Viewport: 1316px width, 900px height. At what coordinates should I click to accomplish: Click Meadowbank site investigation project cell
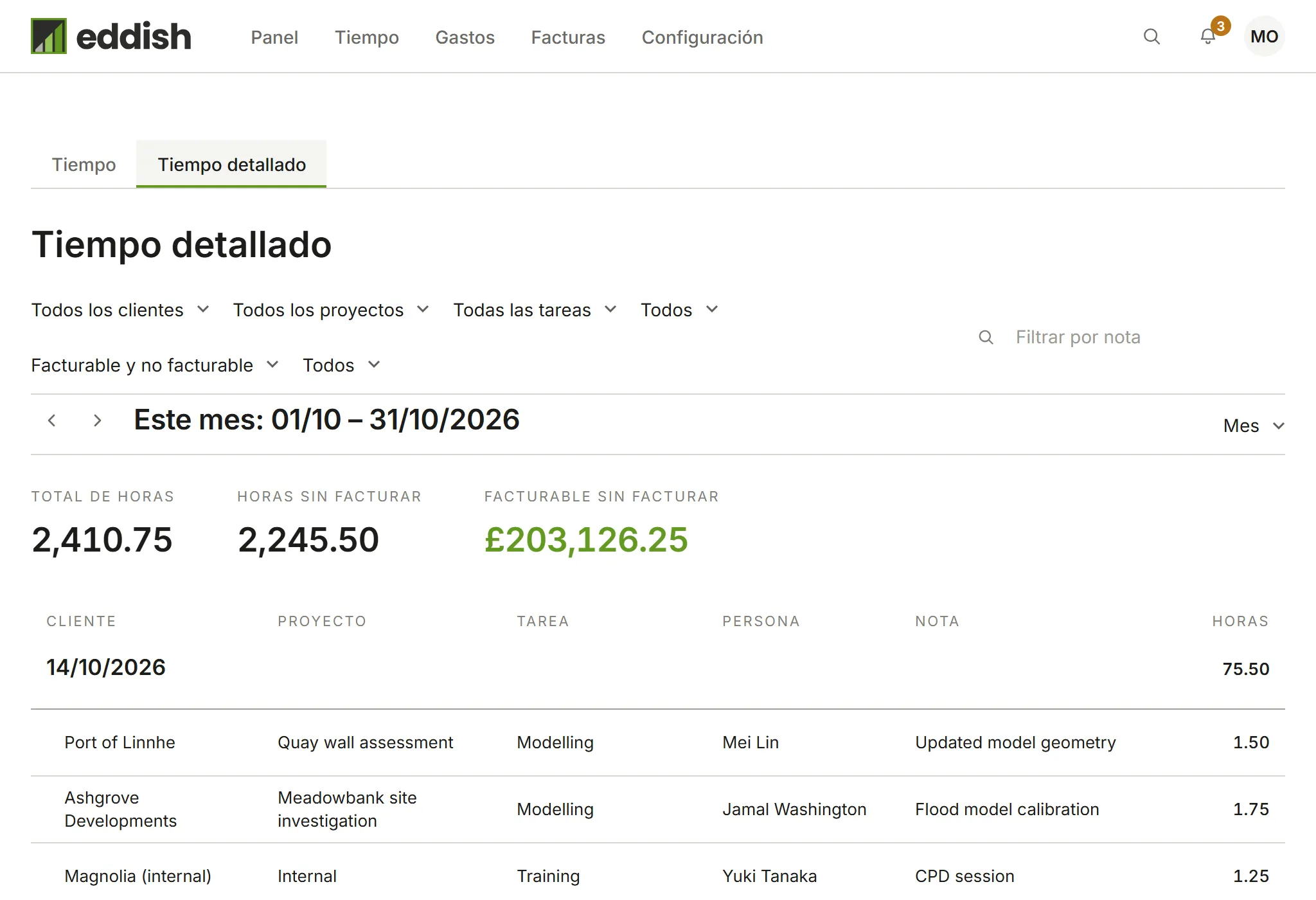pyautogui.click(x=347, y=809)
